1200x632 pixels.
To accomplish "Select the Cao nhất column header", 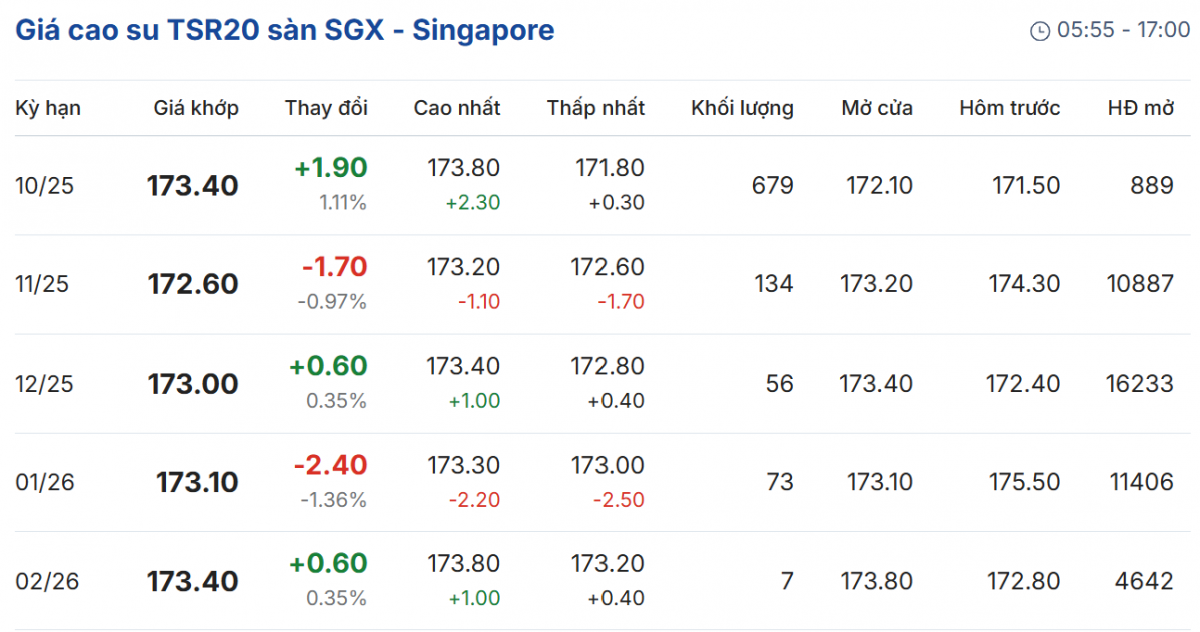I will 457,108.
